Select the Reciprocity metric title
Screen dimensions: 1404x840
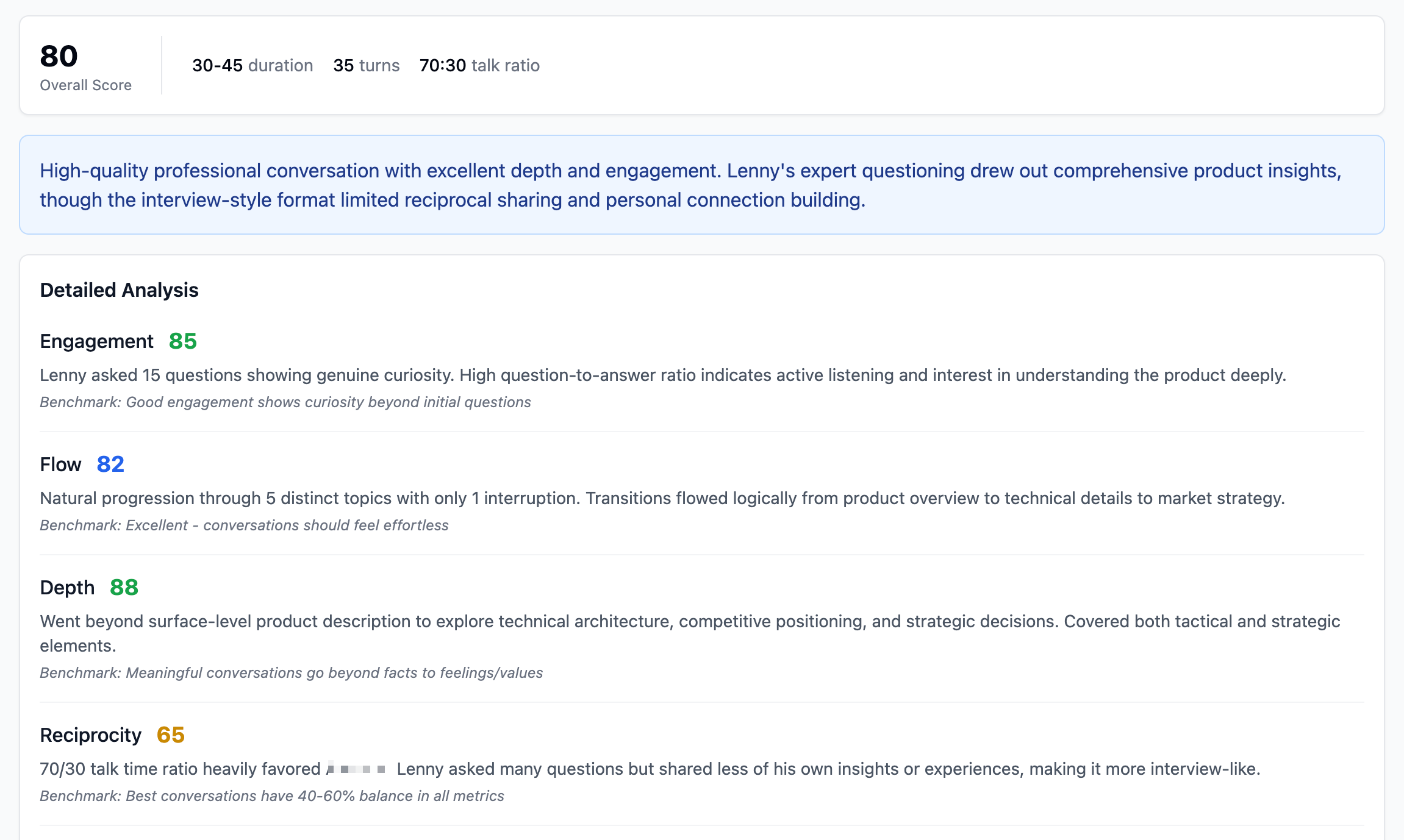pos(90,735)
